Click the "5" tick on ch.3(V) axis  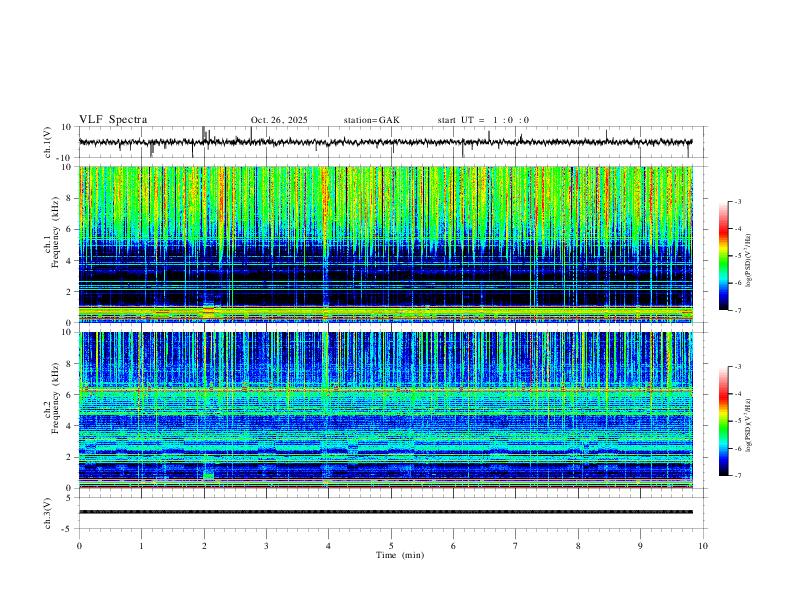70,497
